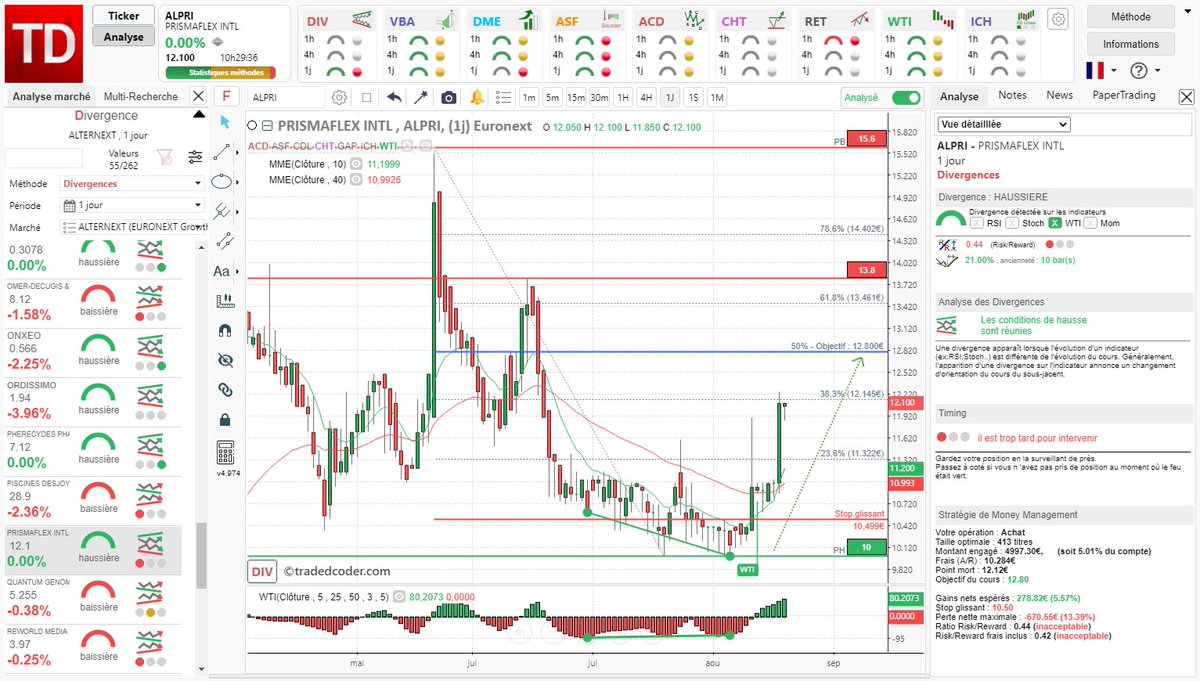
Task: Click the Ticker button
Action: pos(123,16)
